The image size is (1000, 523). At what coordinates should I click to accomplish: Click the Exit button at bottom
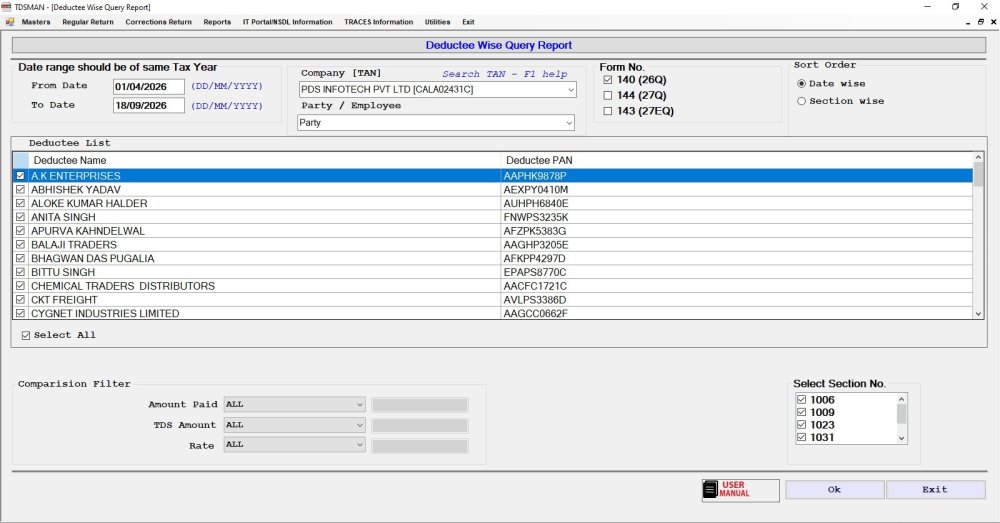pos(935,490)
